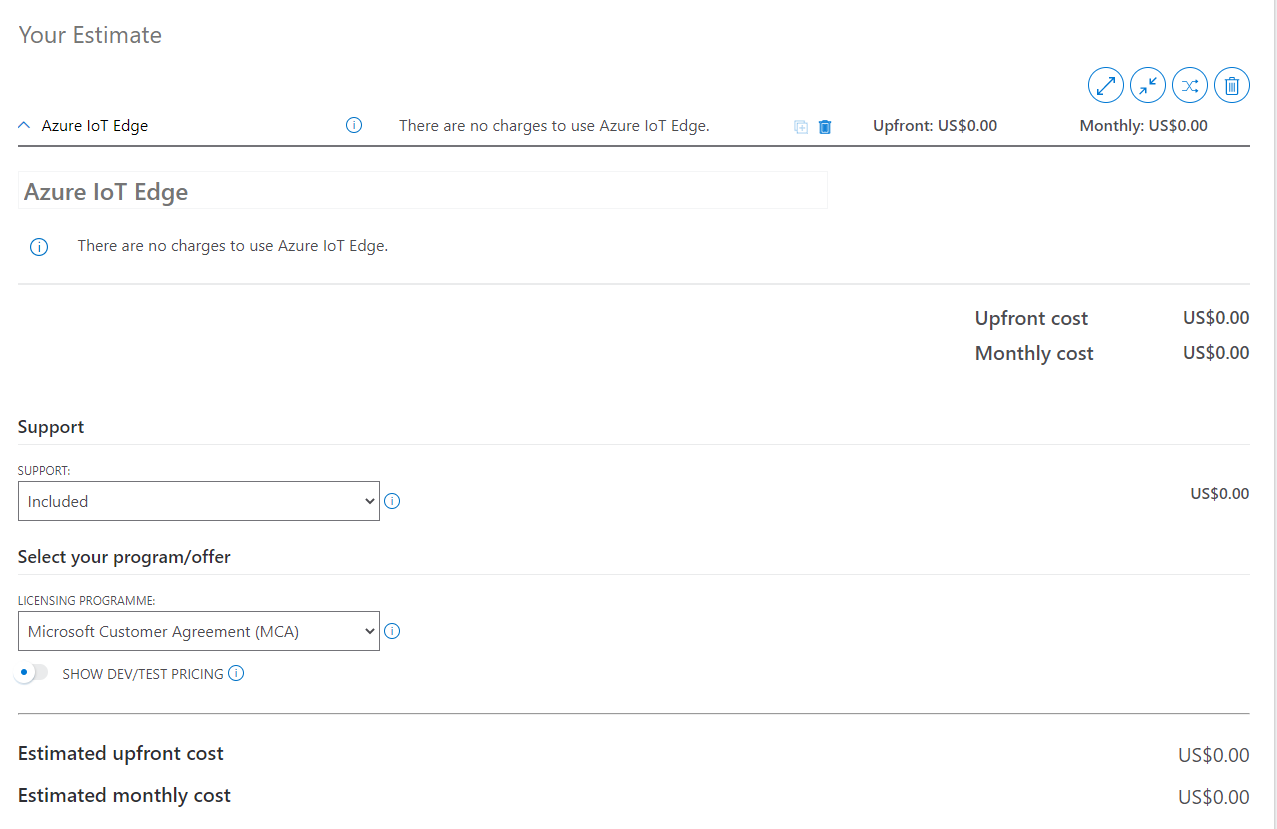Click the collapse all icon
Image resolution: width=1277 pixels, height=829 pixels.
point(1148,86)
